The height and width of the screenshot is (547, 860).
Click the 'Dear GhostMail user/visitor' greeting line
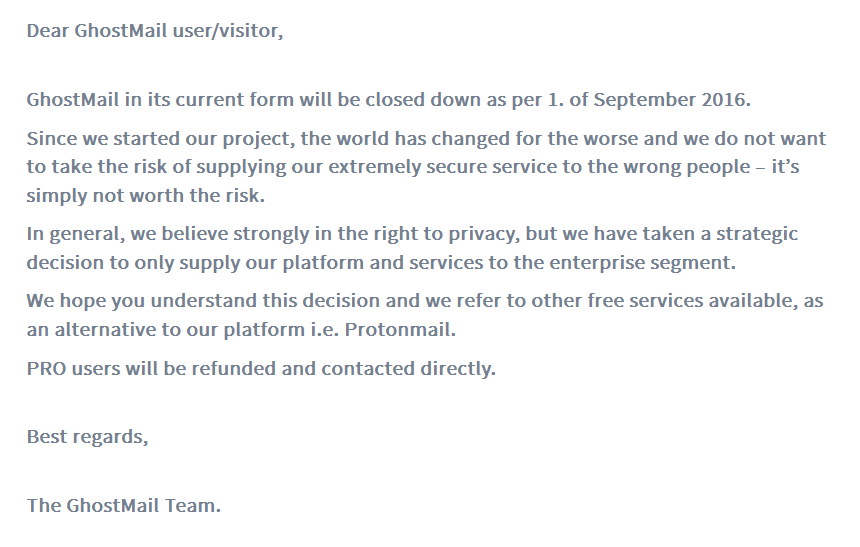point(155,30)
